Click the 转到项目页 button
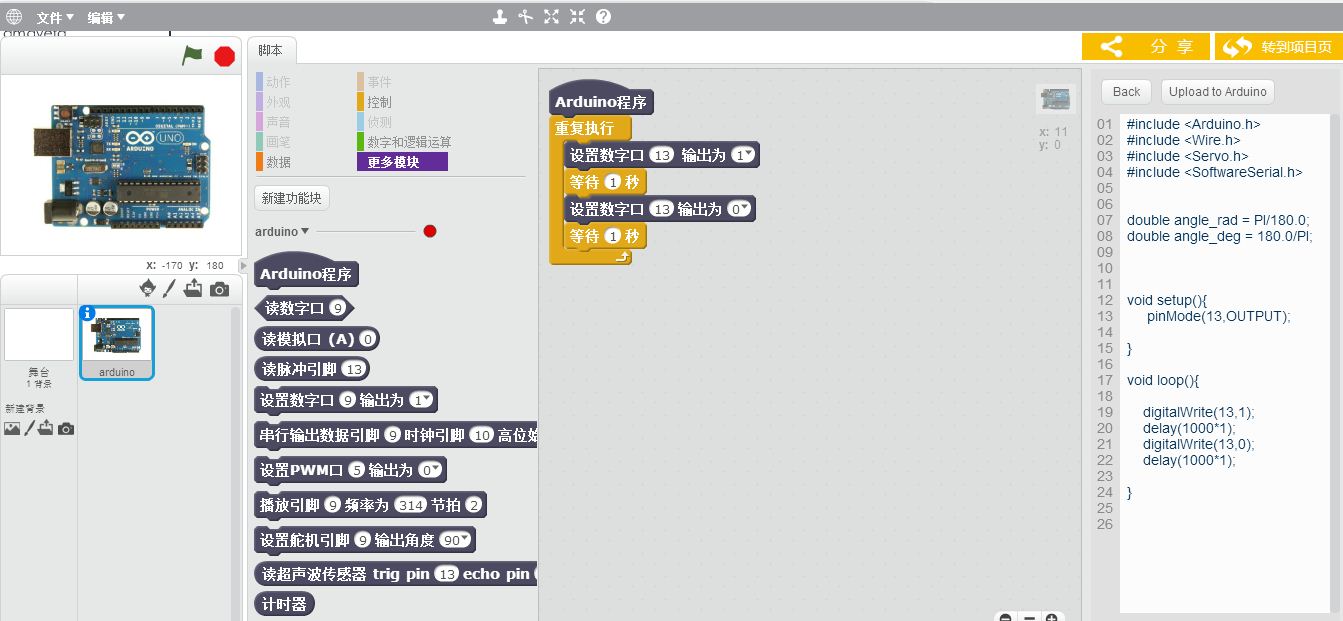Image resolution: width=1343 pixels, height=621 pixels. (x=1277, y=47)
